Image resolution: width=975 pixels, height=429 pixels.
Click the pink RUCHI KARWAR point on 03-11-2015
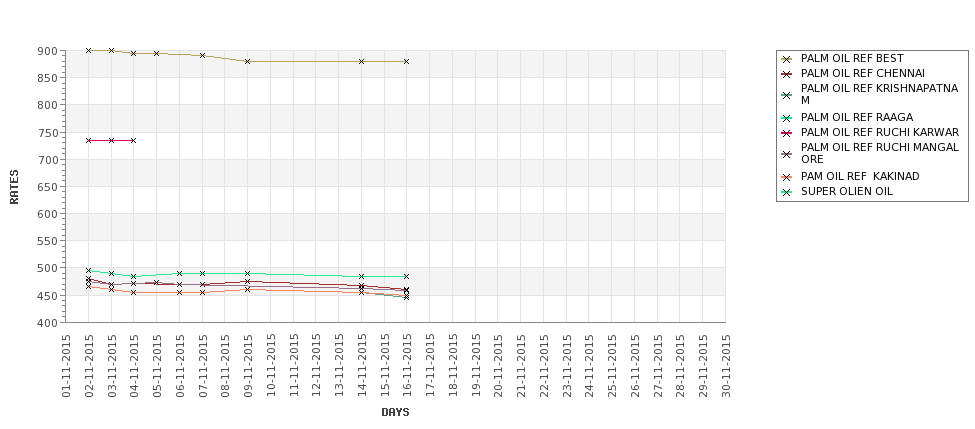[111, 141]
